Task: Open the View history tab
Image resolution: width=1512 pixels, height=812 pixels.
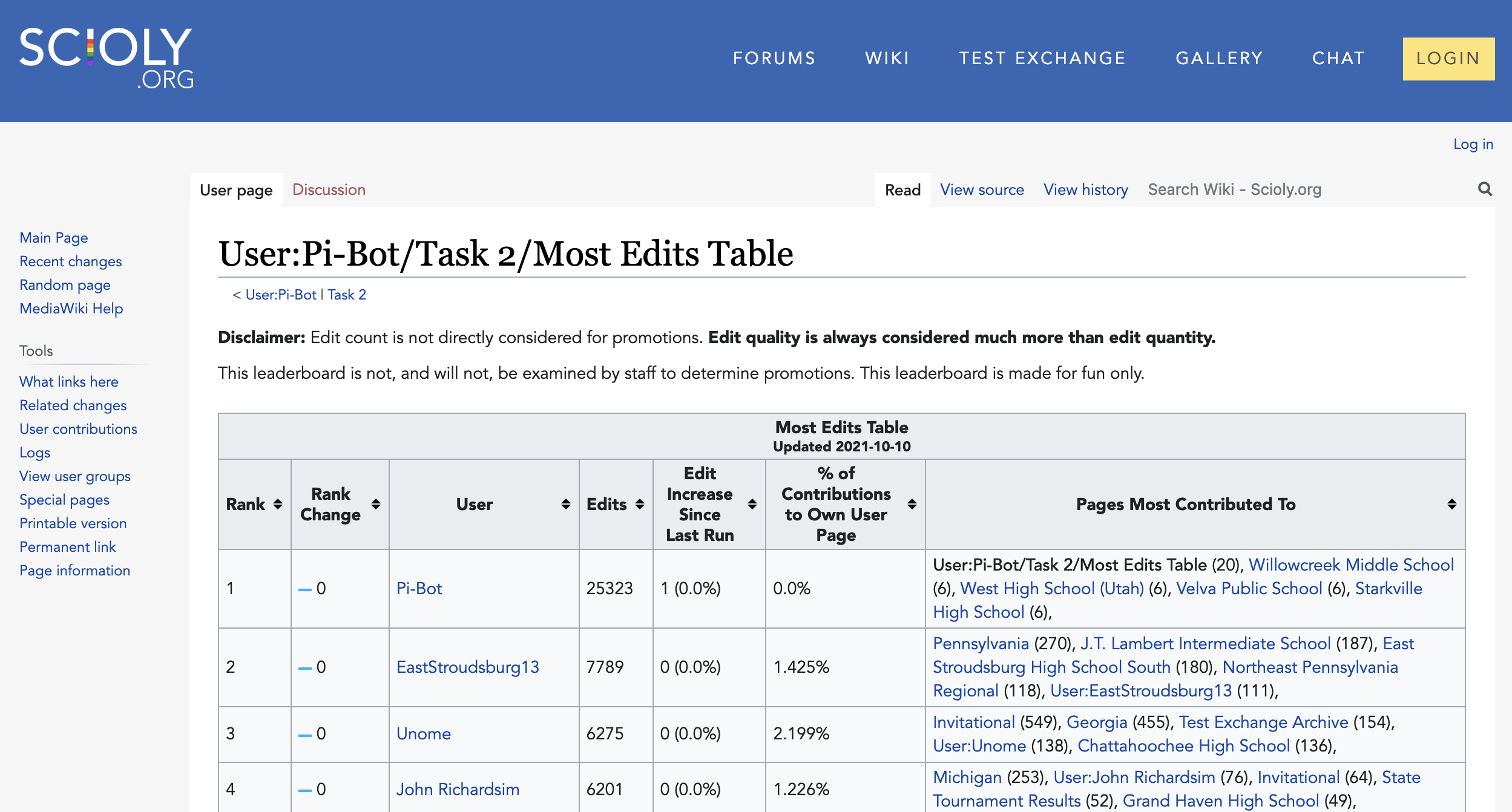Action: pyautogui.click(x=1086, y=190)
